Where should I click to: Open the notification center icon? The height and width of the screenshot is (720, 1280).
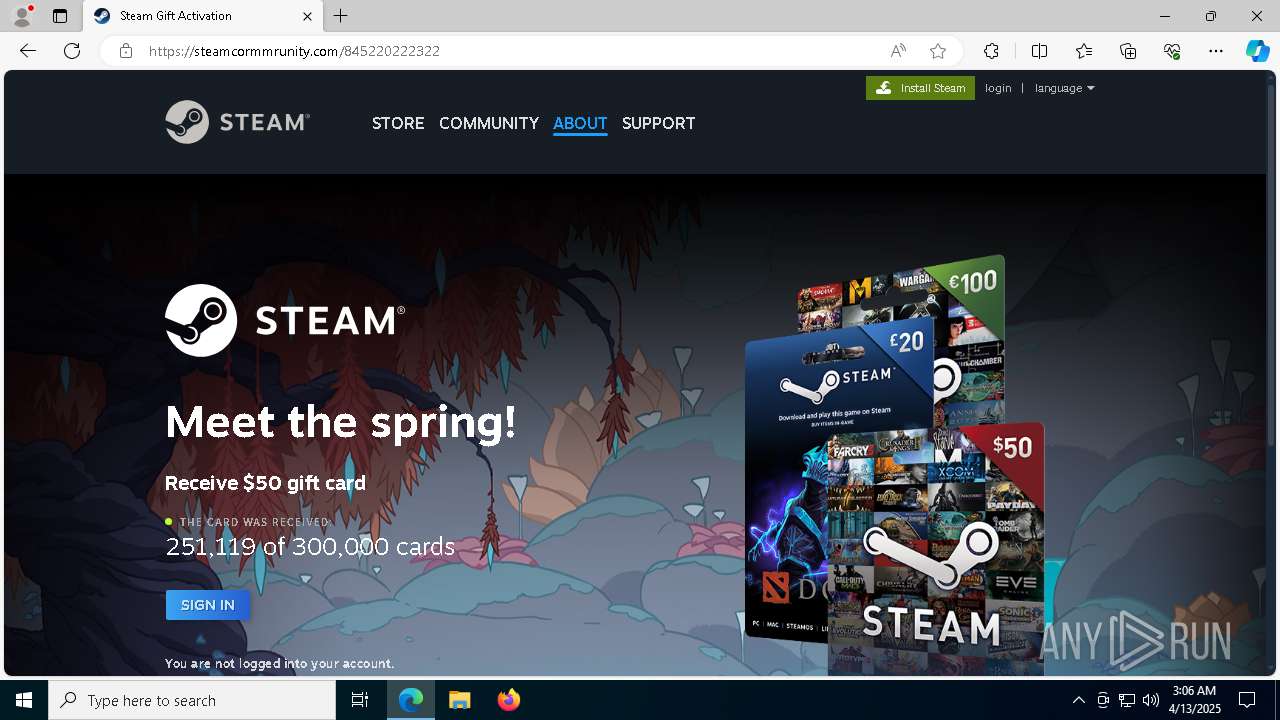tap(1247, 700)
